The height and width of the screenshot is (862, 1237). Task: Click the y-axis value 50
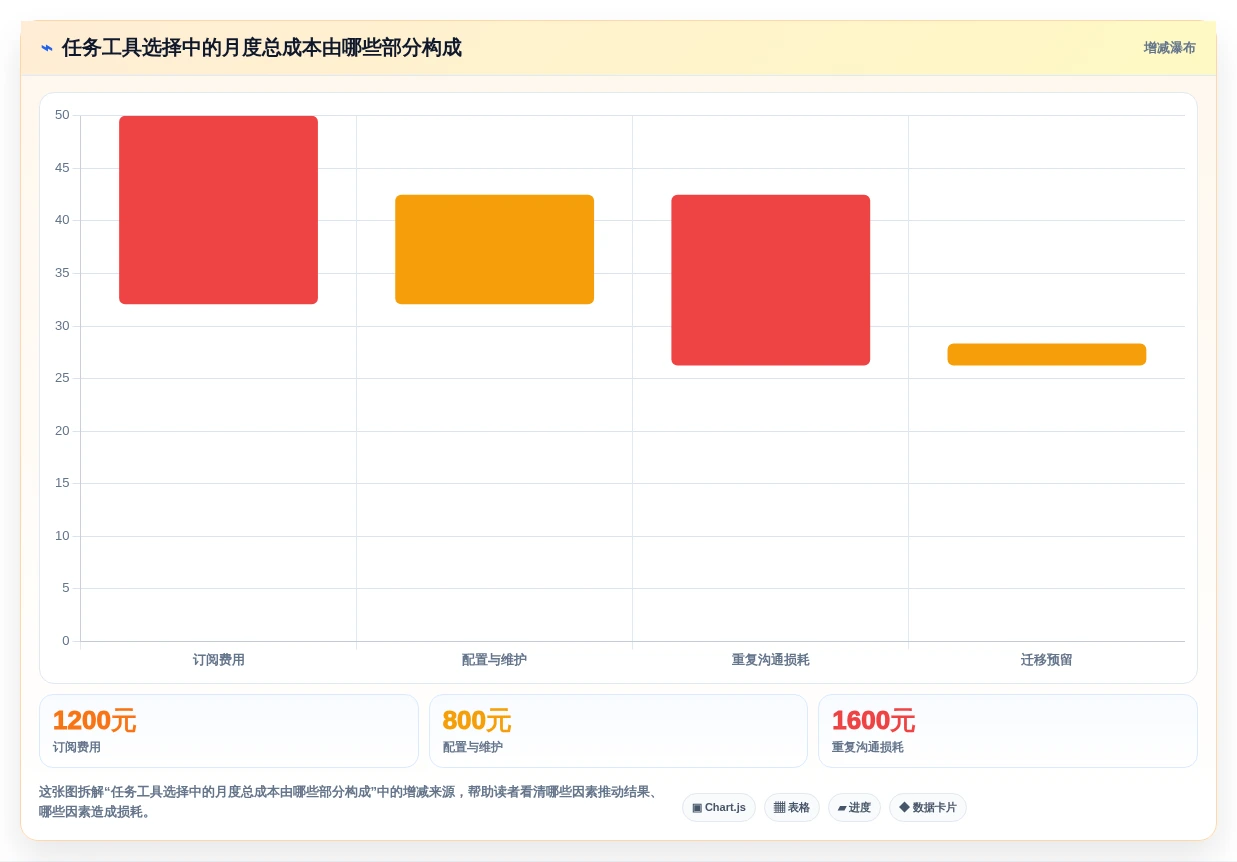(x=62, y=115)
